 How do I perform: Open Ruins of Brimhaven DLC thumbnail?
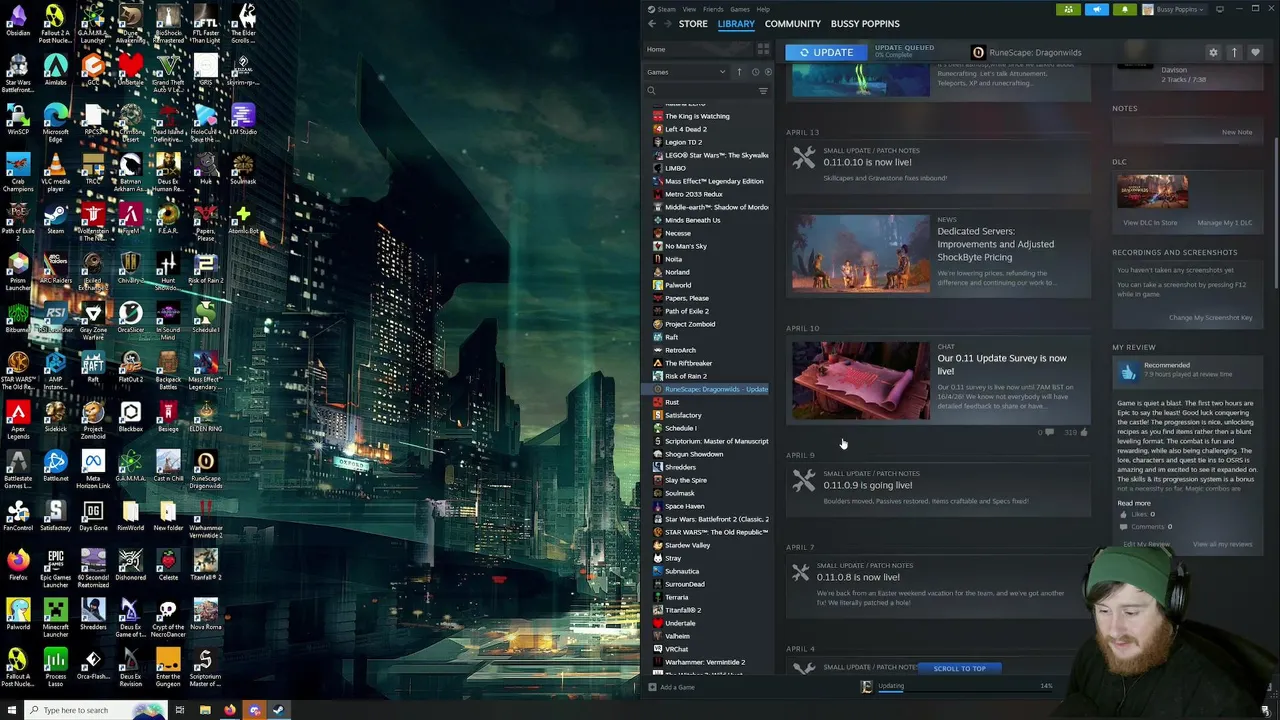click(1152, 191)
